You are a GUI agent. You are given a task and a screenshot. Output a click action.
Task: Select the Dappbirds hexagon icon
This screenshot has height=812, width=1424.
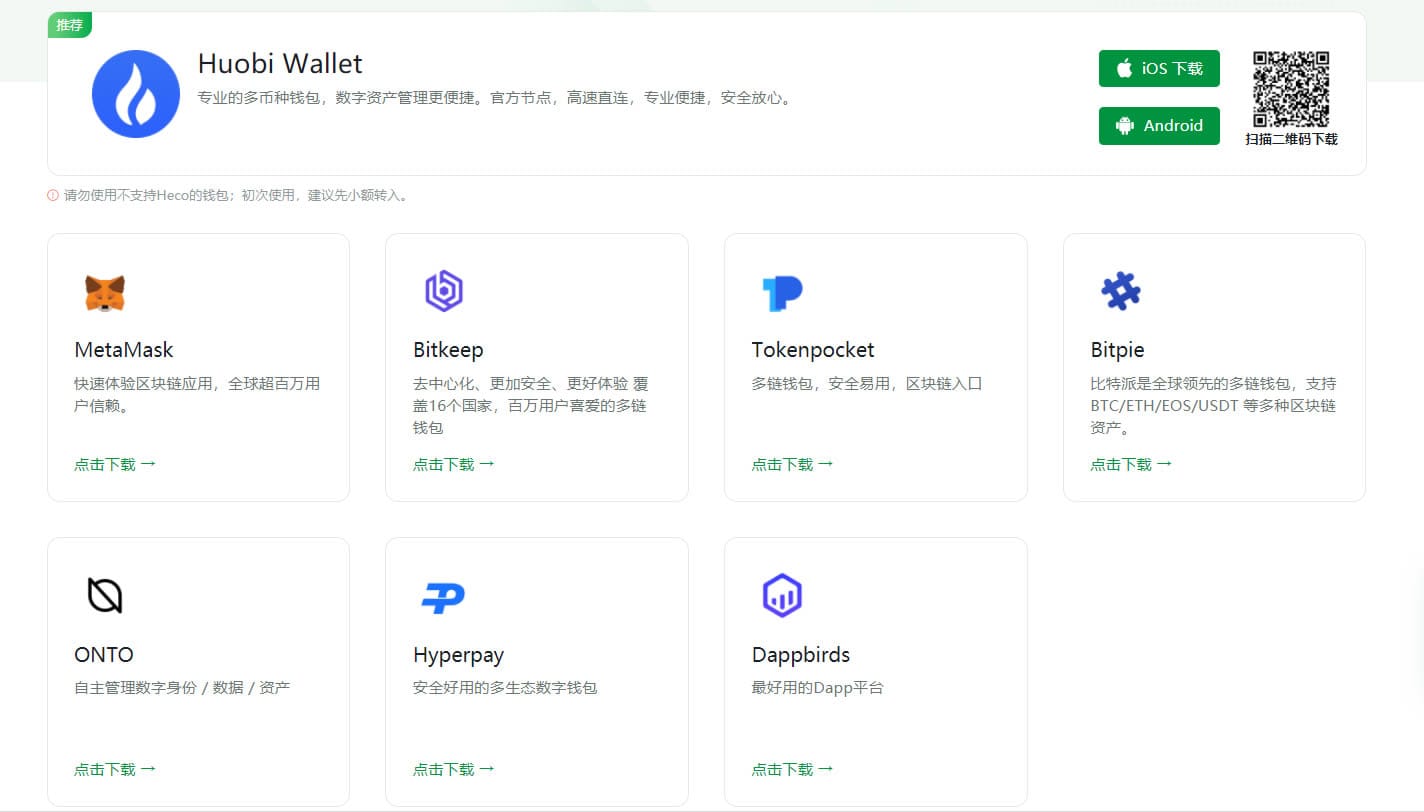[781, 596]
